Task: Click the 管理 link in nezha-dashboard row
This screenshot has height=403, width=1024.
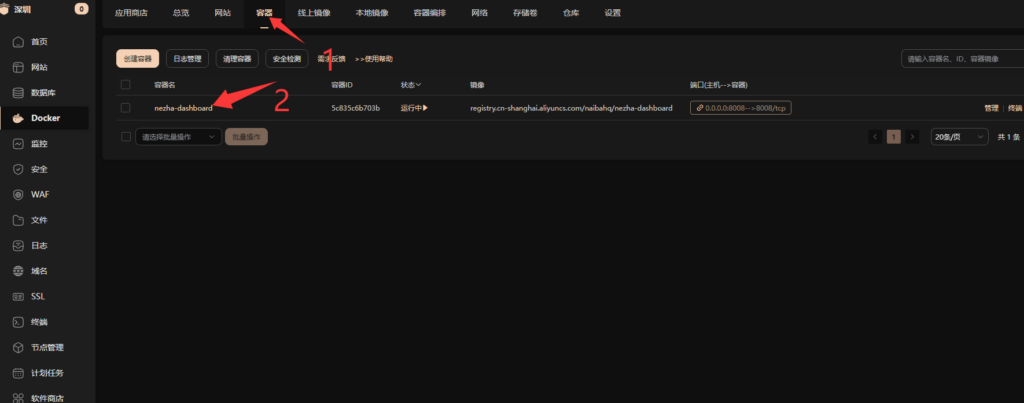Action: coord(991,108)
